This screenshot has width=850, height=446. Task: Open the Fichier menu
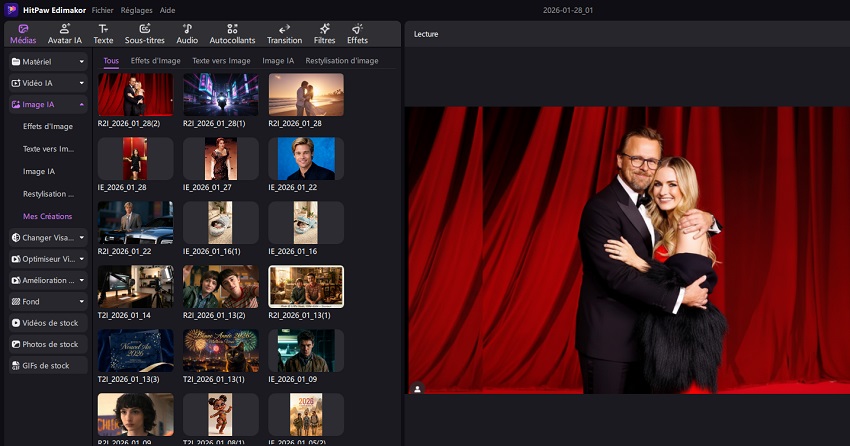tap(102, 10)
